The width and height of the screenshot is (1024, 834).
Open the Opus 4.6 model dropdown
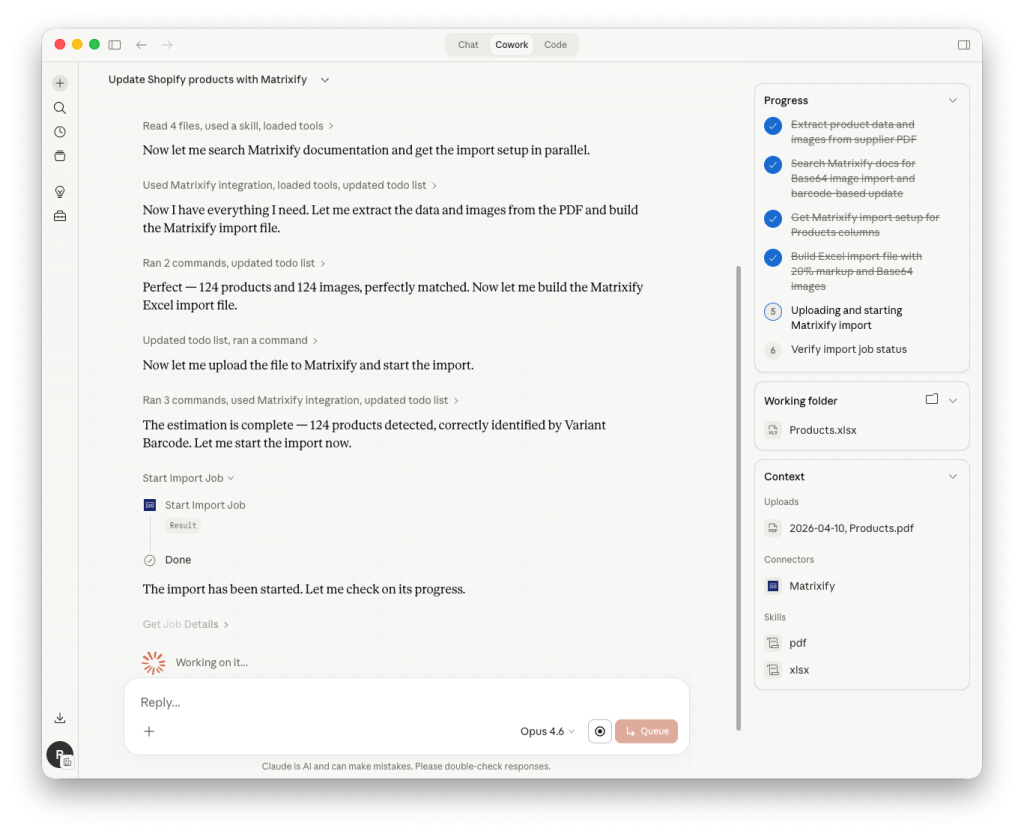(x=546, y=731)
